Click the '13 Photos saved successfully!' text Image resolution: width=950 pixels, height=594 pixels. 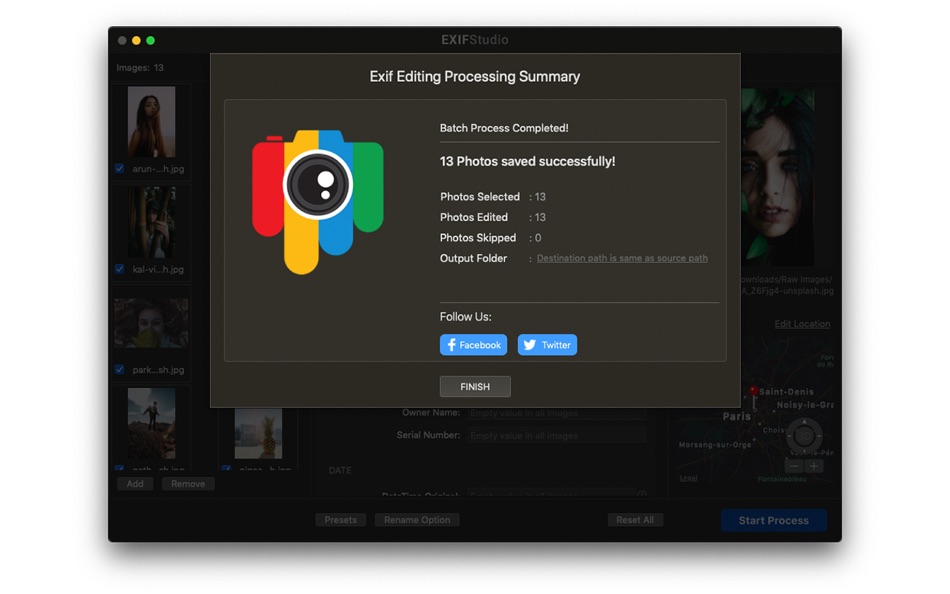coord(527,162)
